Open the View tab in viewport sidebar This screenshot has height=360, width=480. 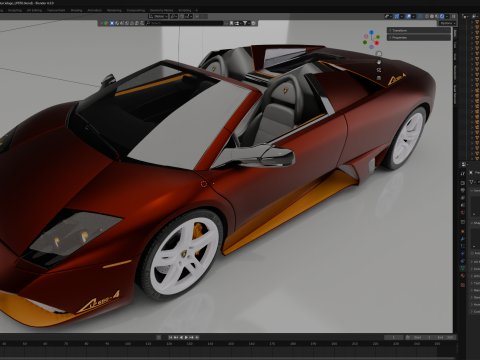(455, 57)
